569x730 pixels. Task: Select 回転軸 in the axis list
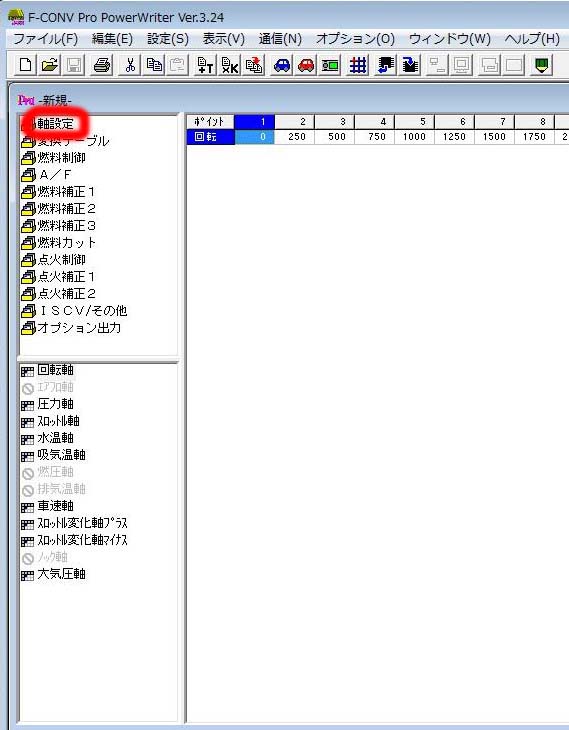pyautogui.click(x=47, y=370)
